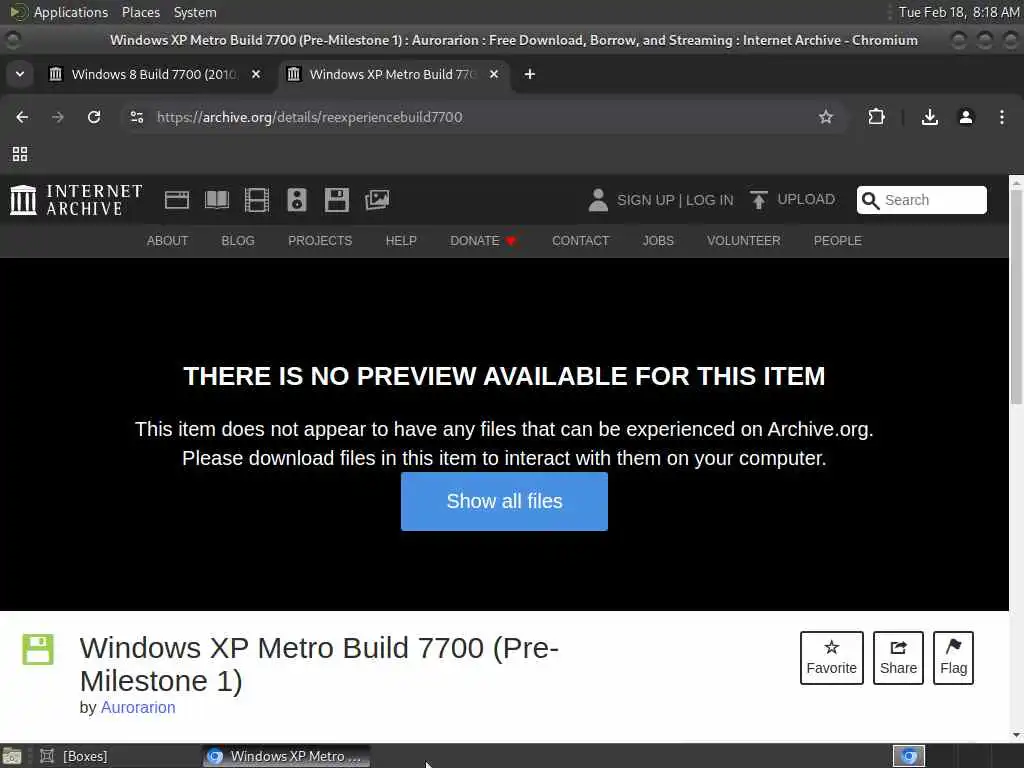The image size is (1024, 768).
Task: Click the green software item icon
Action: [x=38, y=650]
